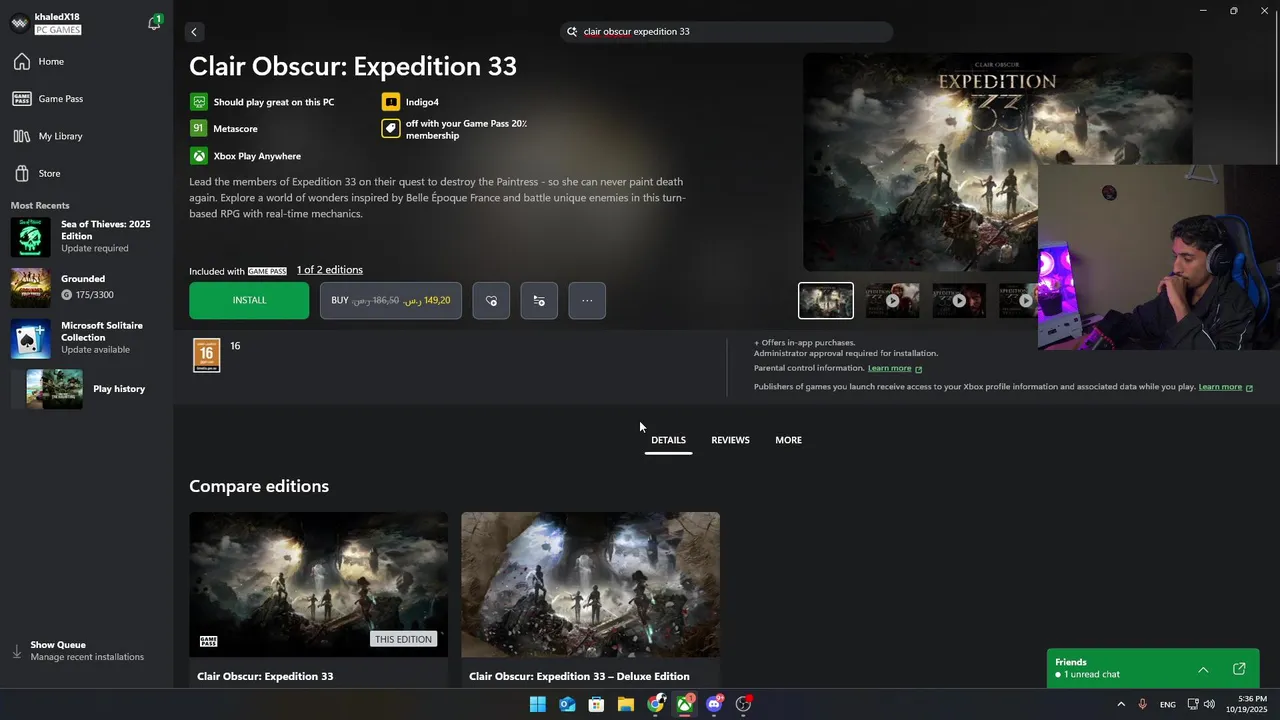Screen dimensions: 1280x720
Task: Open Outlook from the taskbar
Action: (567, 704)
